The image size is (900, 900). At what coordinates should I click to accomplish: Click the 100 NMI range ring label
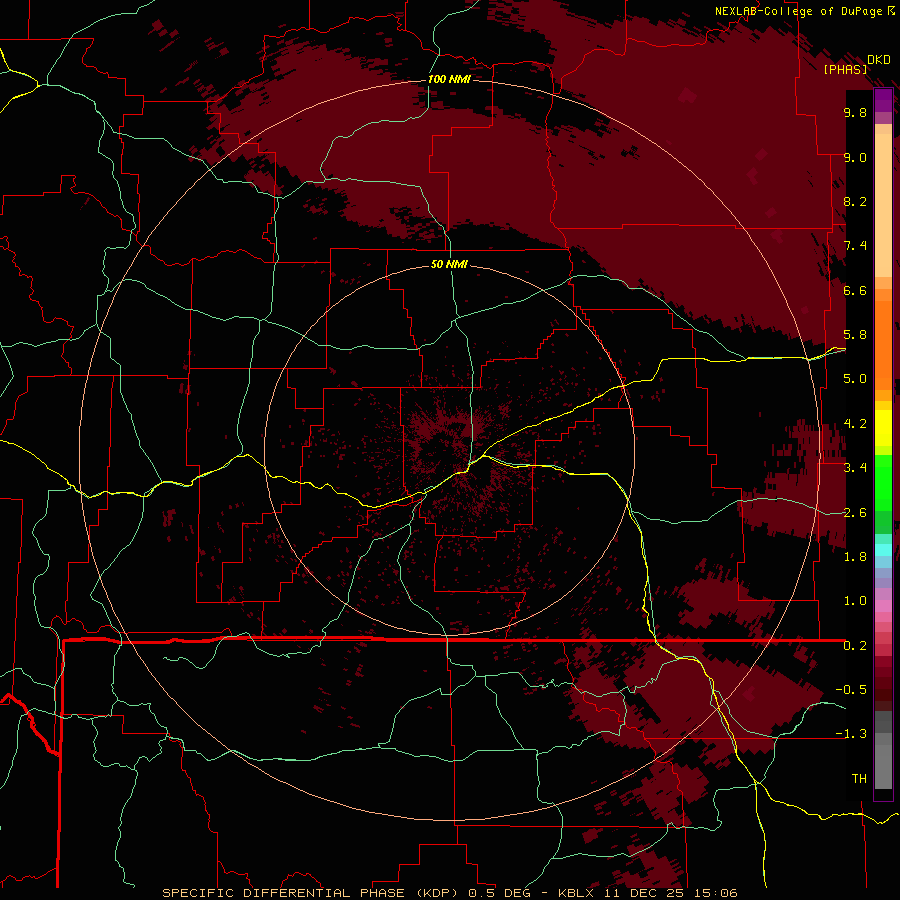click(449, 79)
